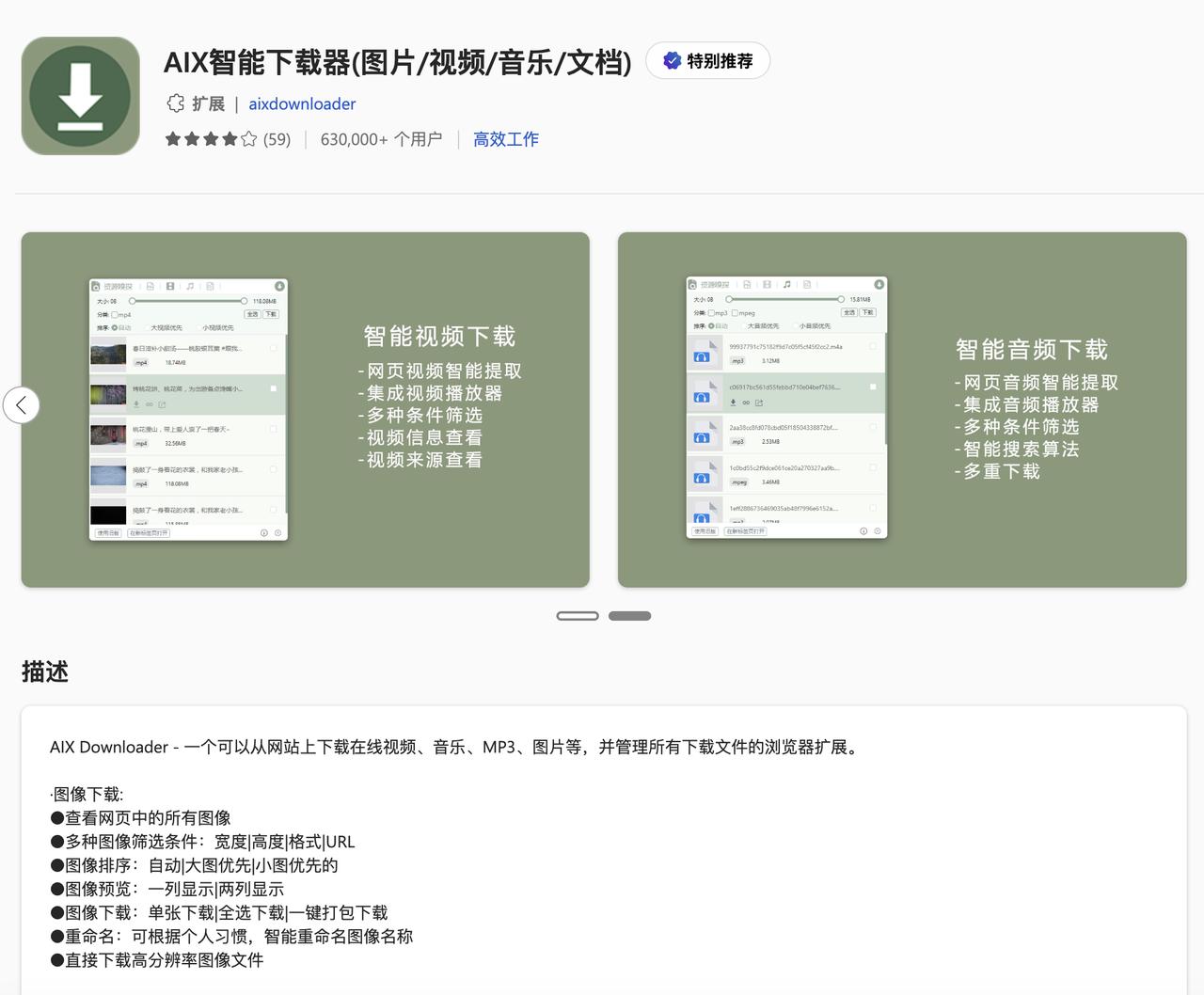Screen dimensions: 1204x995
Task: Go to previous screenshot with left arrow
Action: [22, 405]
